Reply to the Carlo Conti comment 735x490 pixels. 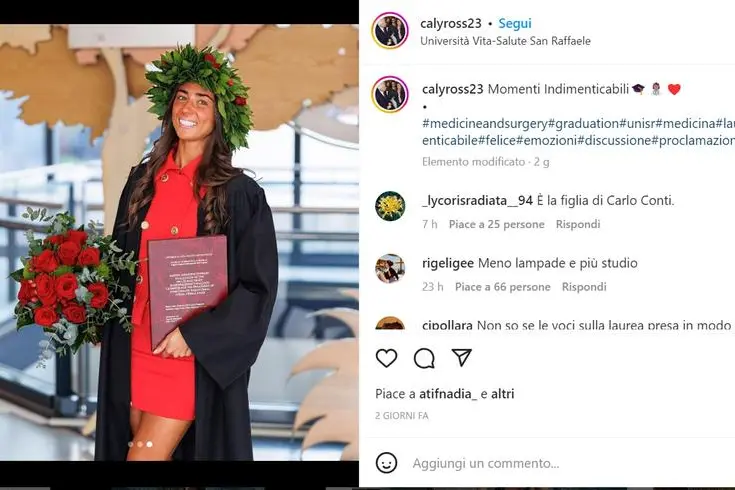[578, 224]
